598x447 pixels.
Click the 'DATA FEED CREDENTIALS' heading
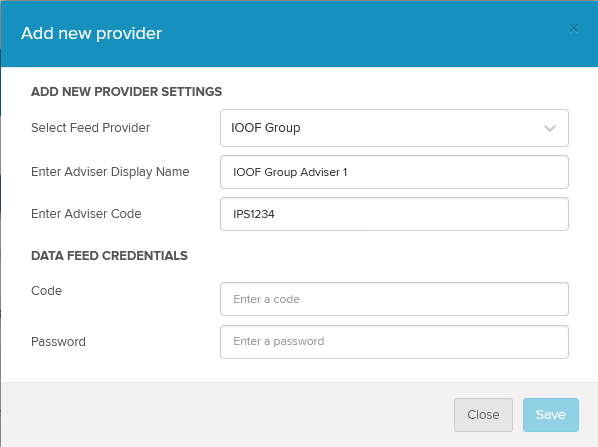(x=109, y=256)
